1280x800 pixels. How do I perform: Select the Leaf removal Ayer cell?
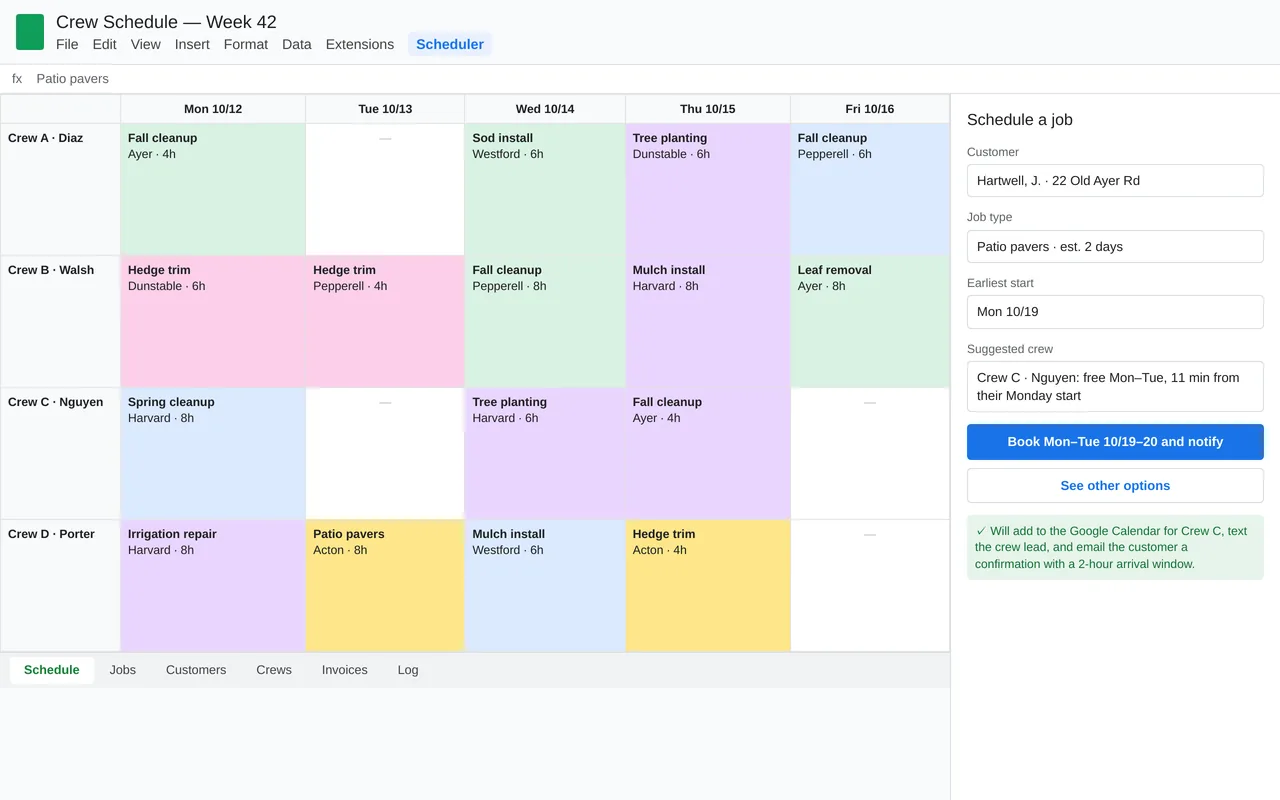coord(870,322)
